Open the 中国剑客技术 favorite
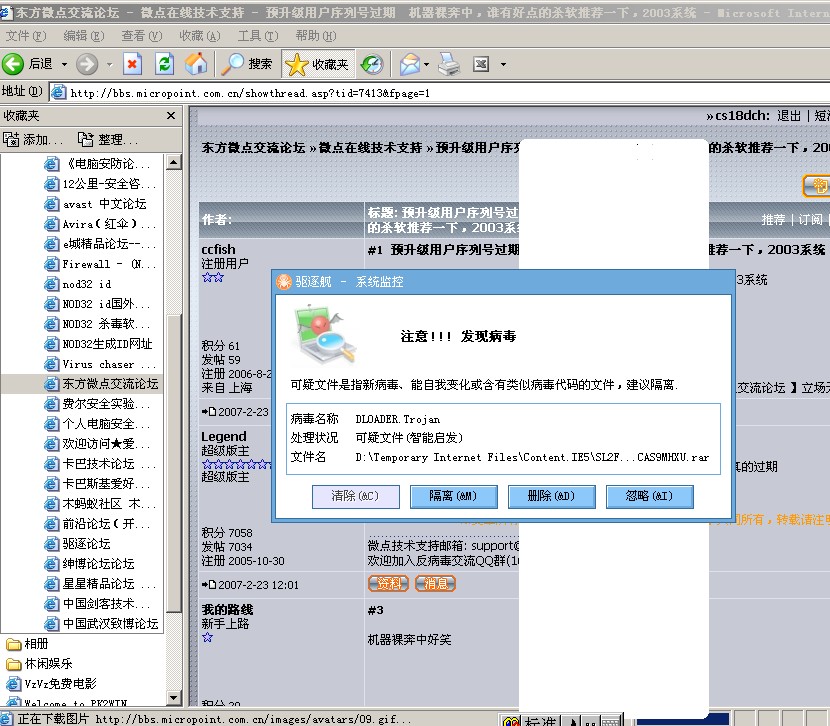 coord(97,604)
